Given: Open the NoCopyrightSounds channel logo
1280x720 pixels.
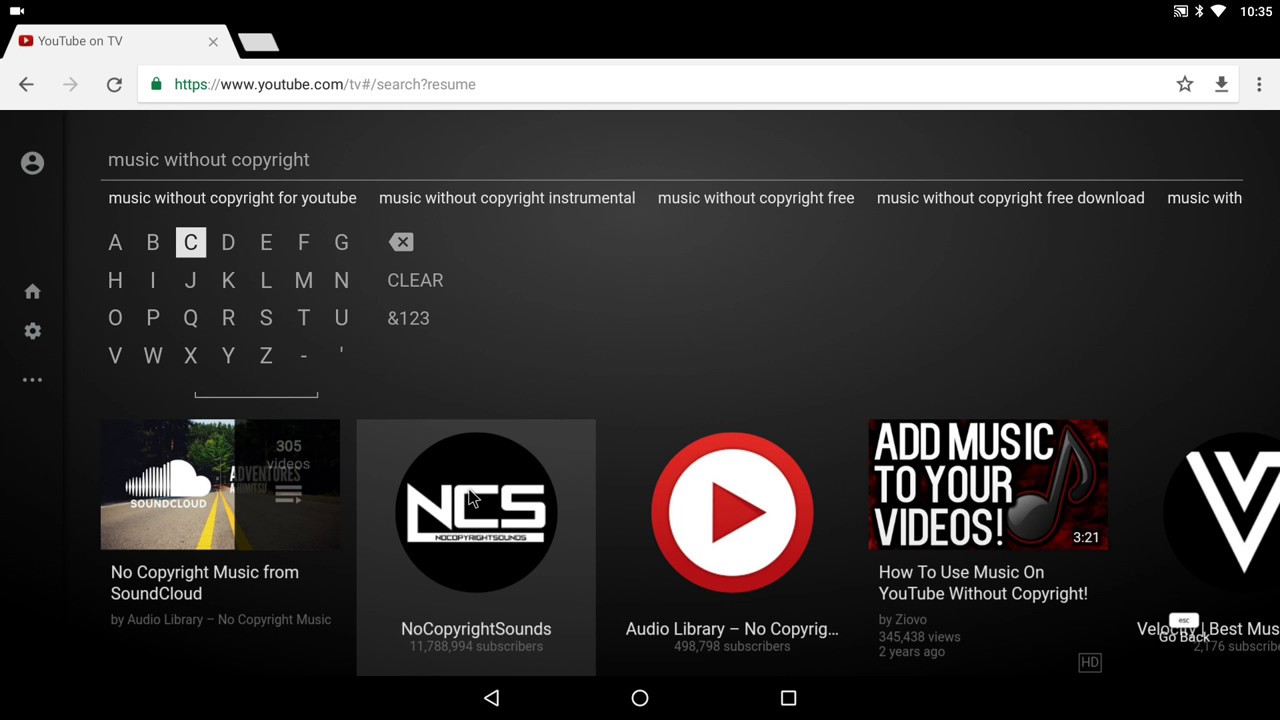Looking at the screenshot, I should 476,512.
